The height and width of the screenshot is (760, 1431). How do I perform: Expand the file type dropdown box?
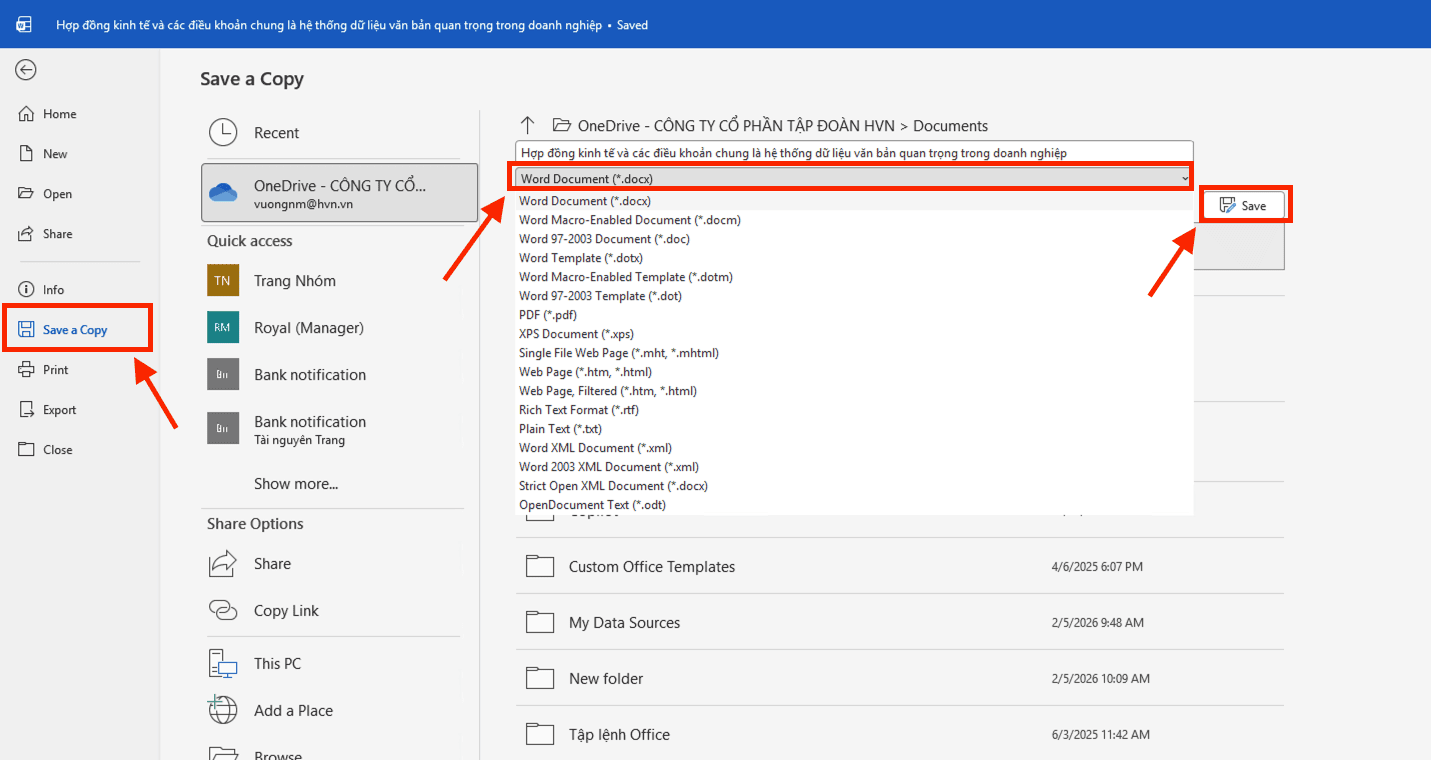click(853, 178)
